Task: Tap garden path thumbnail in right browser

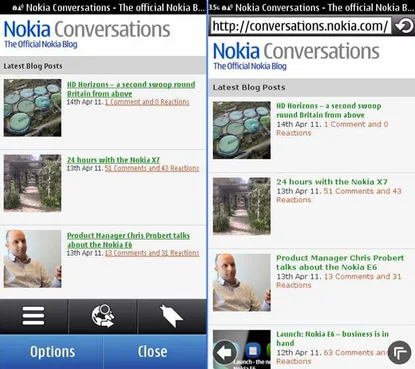Action: (242, 206)
